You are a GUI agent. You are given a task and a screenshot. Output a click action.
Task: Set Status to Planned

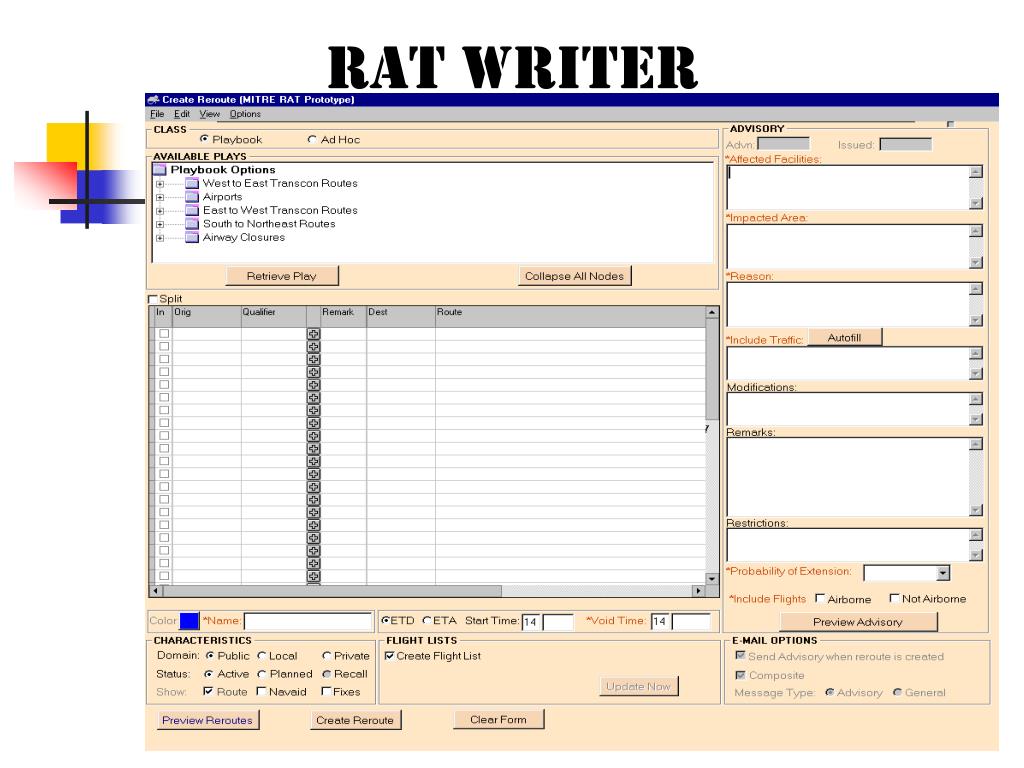(261, 674)
